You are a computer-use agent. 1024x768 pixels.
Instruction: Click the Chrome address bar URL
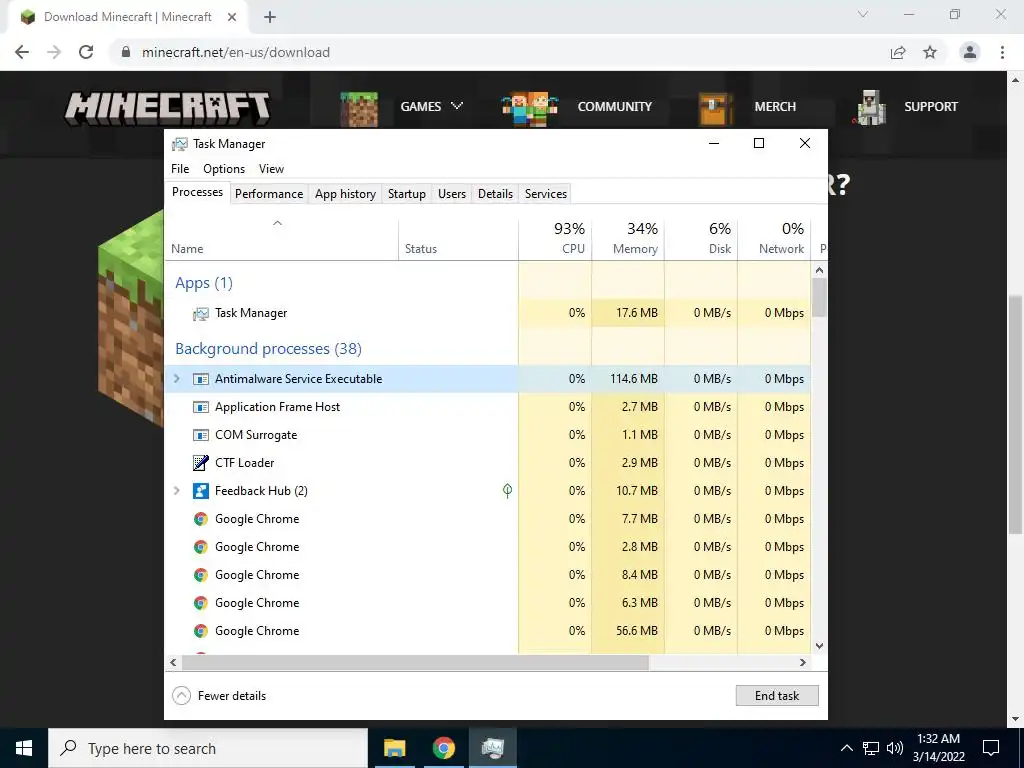coord(236,52)
